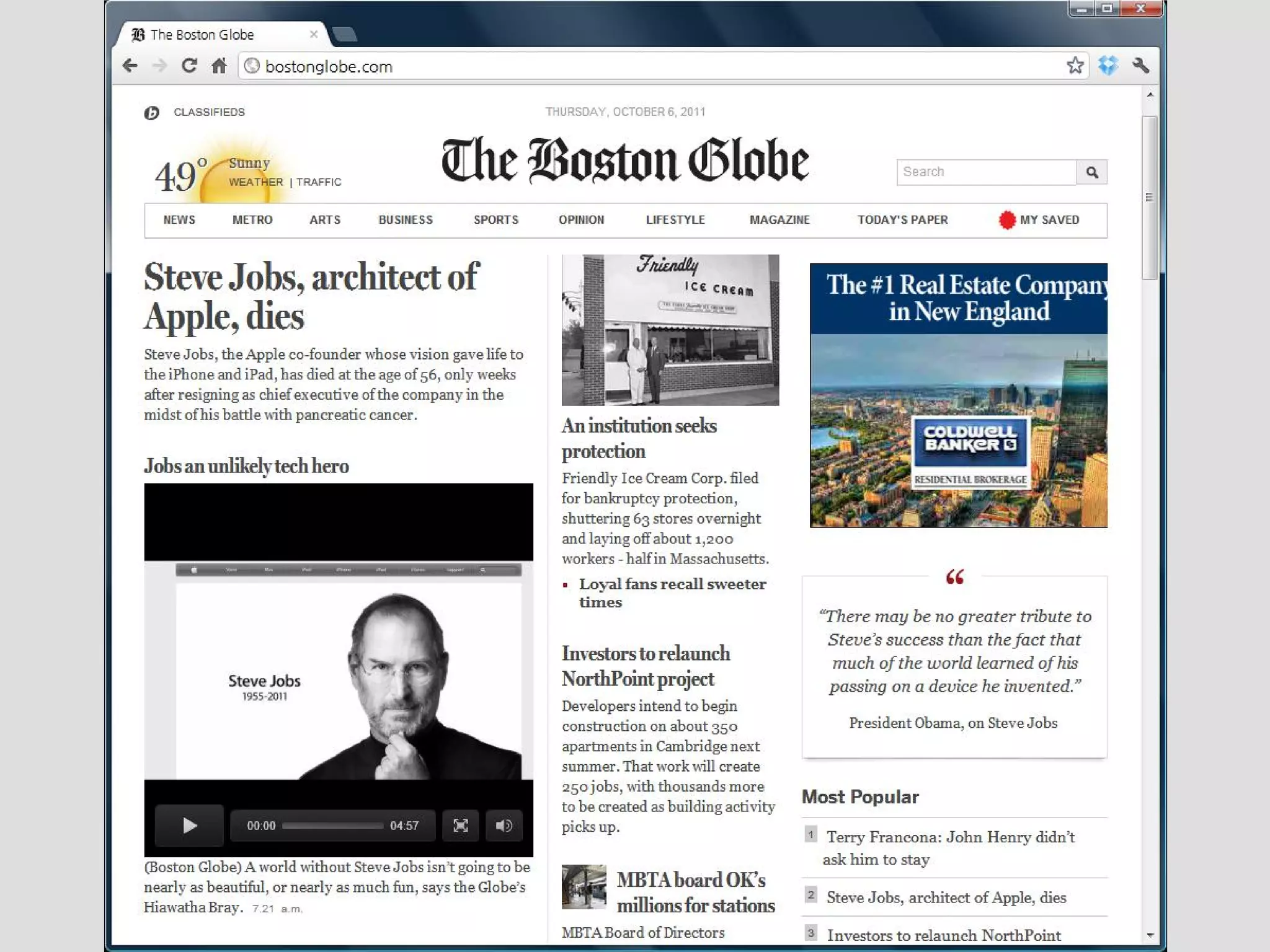
Task: Mute the video with speaker icon
Action: [x=504, y=826]
